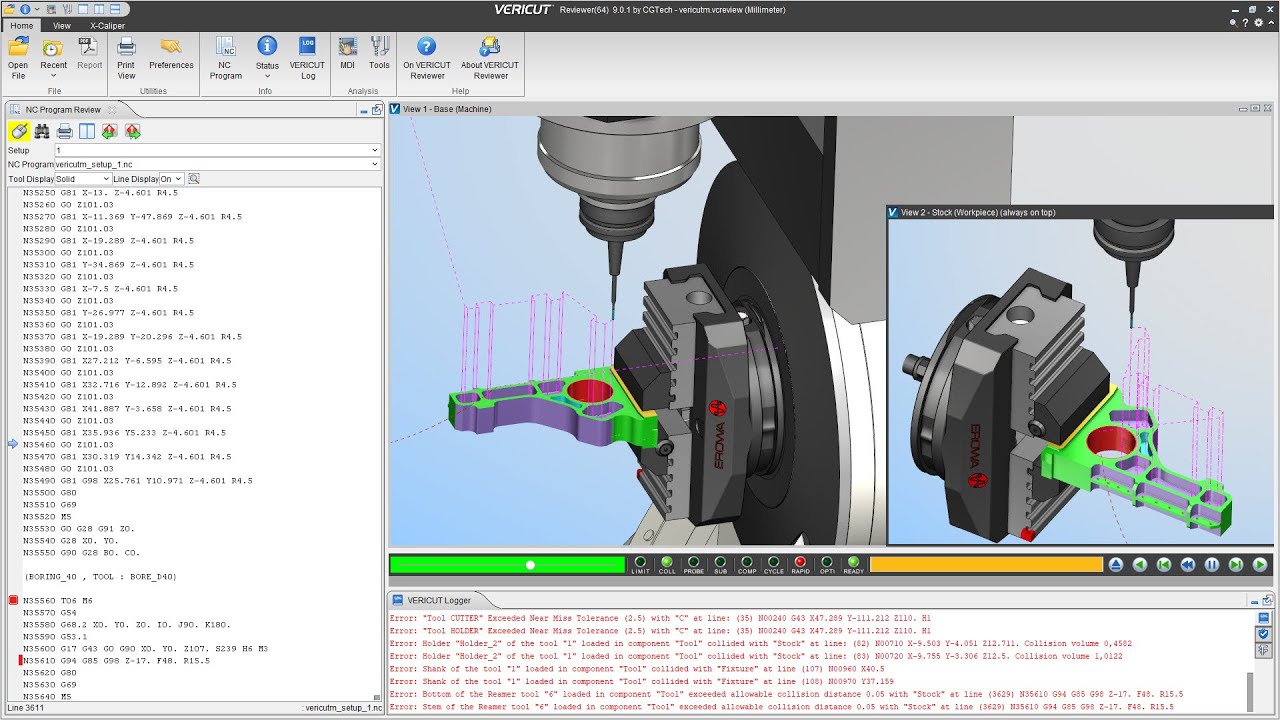Screen dimensions: 1280x720
Task: Play the simulation backward
Action: pos(1140,565)
